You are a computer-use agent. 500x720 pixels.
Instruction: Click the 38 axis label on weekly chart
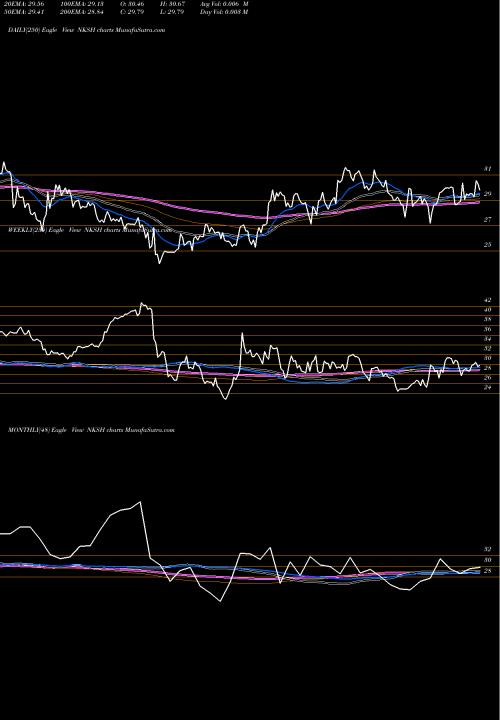coord(488,319)
